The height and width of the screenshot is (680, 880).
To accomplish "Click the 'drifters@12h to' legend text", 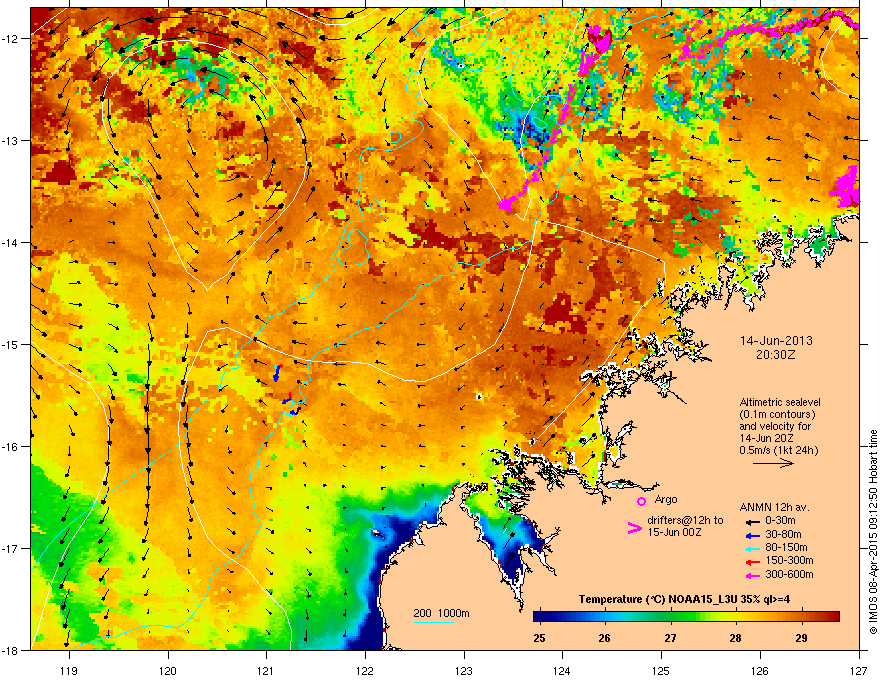I will tap(685, 521).
